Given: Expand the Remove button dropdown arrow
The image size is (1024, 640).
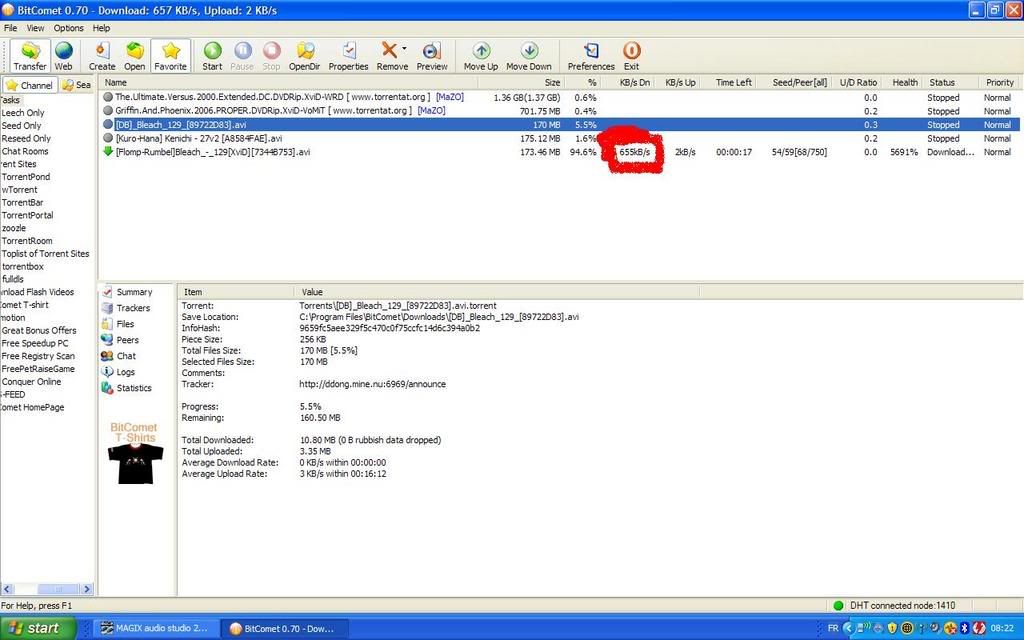Looking at the screenshot, I should pyautogui.click(x=404, y=49).
